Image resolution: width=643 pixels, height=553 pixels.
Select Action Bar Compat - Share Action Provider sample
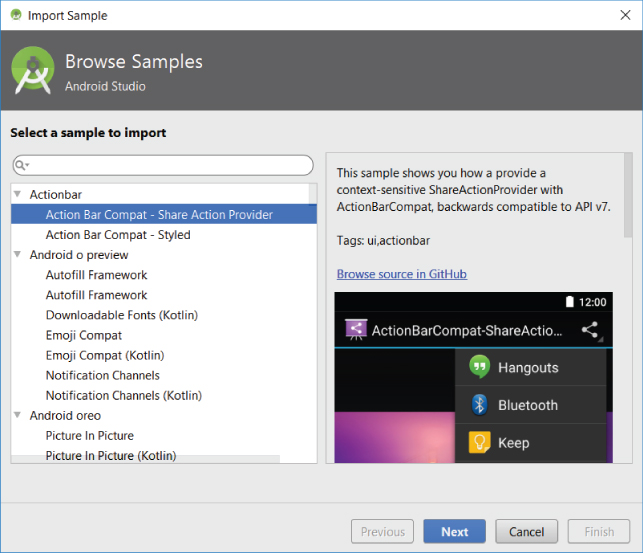point(164,214)
